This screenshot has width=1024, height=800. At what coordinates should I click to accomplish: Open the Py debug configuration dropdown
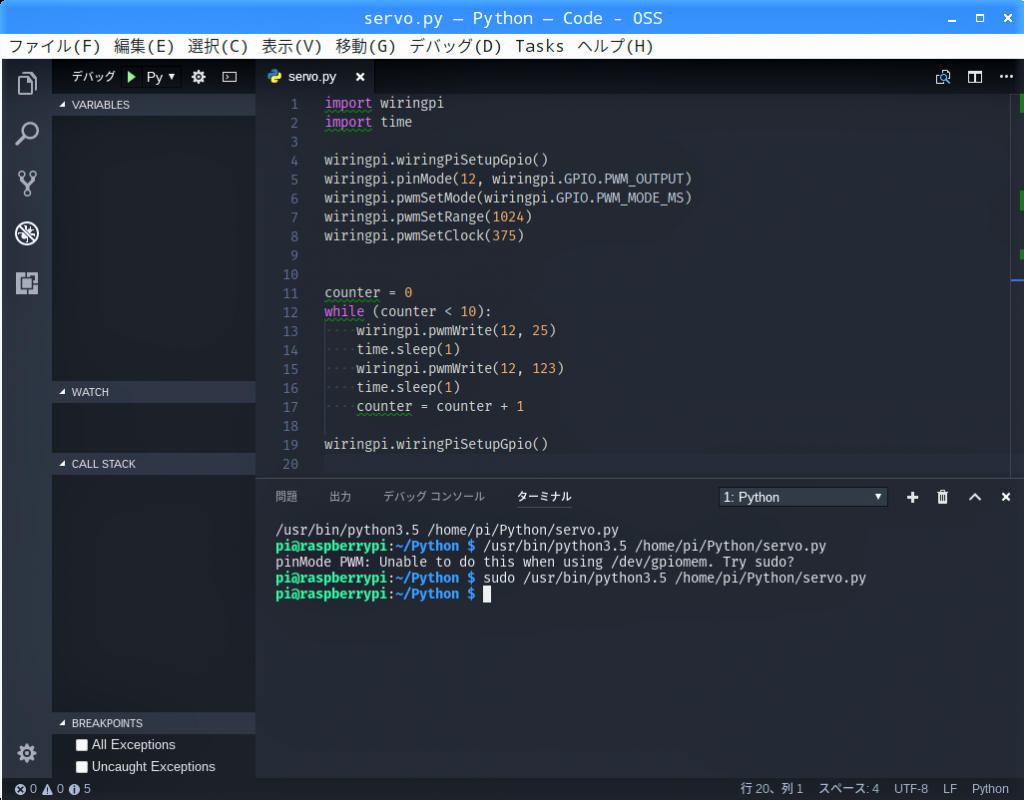[x=161, y=77]
